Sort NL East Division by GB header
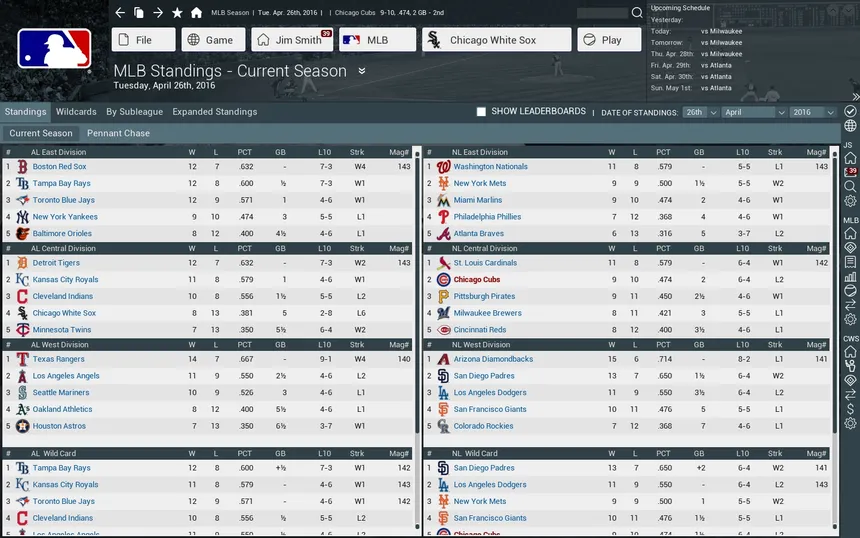The image size is (860, 538). tap(699, 152)
